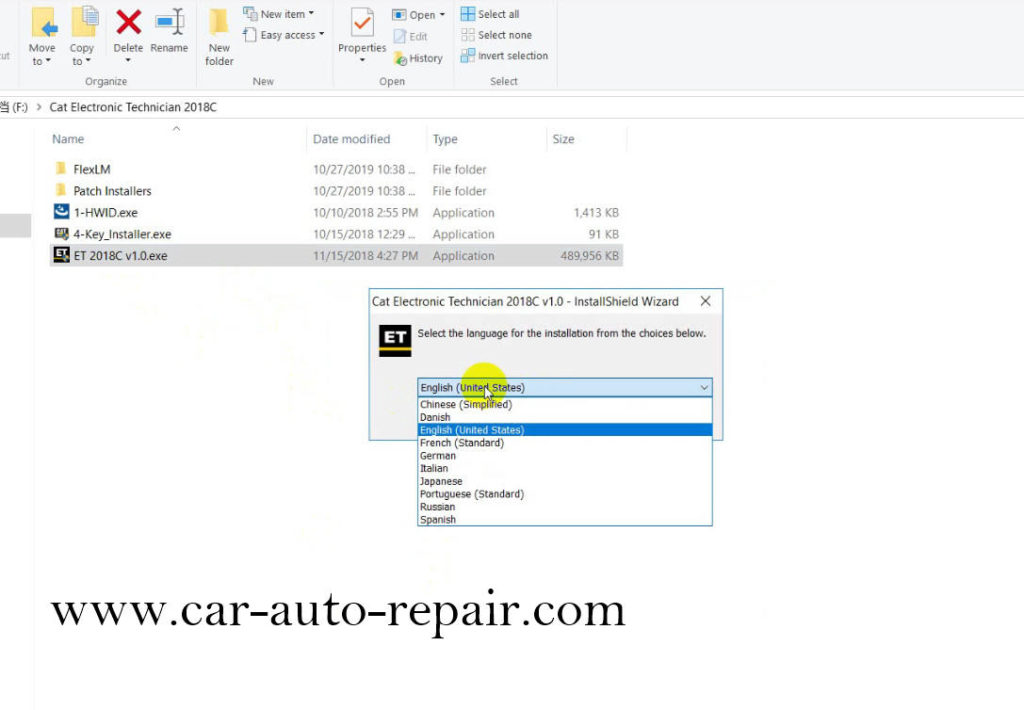
Task: Select French (Standard) as installation language
Action: tap(461, 442)
